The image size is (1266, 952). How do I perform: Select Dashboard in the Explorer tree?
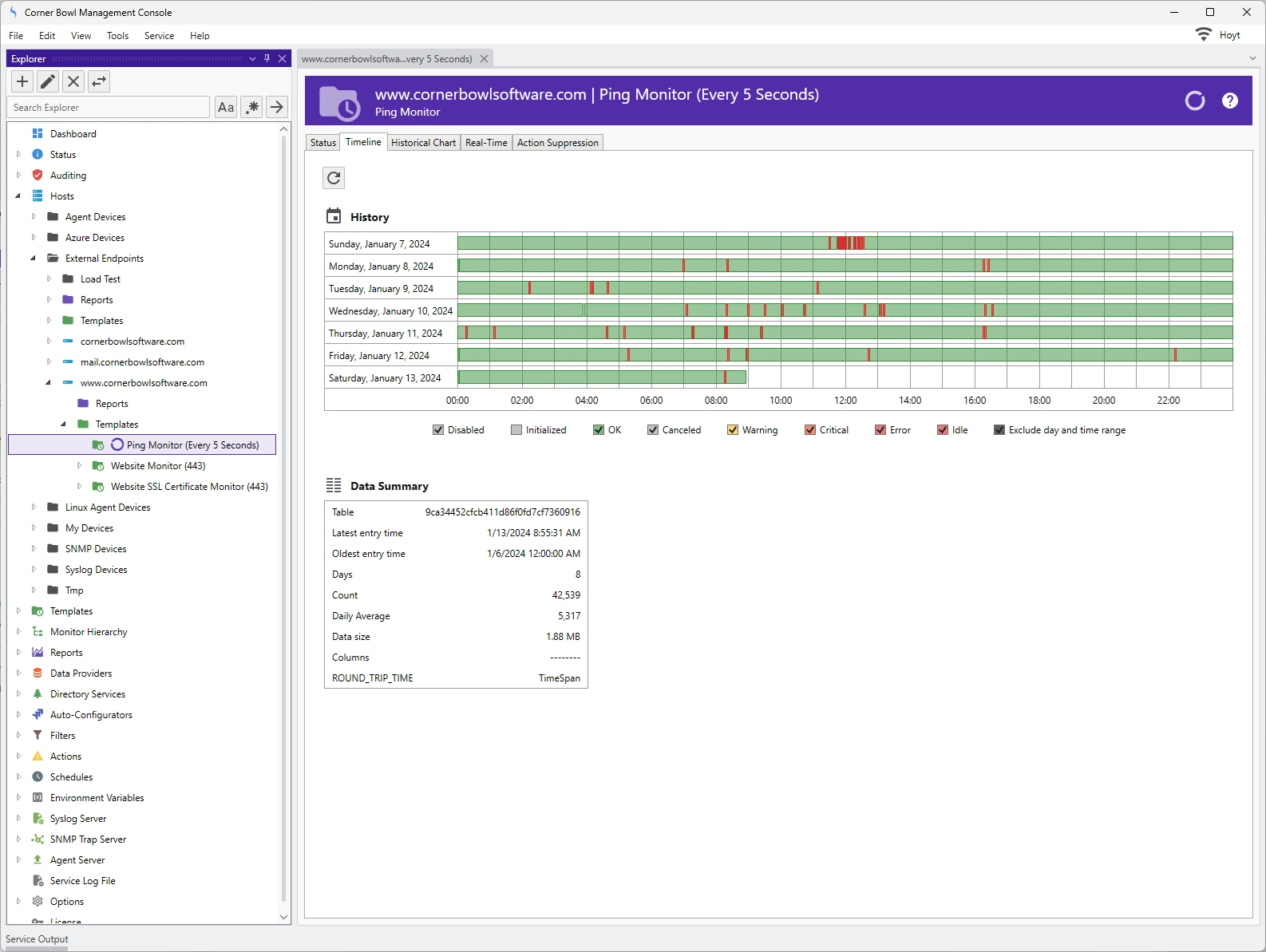click(x=73, y=134)
